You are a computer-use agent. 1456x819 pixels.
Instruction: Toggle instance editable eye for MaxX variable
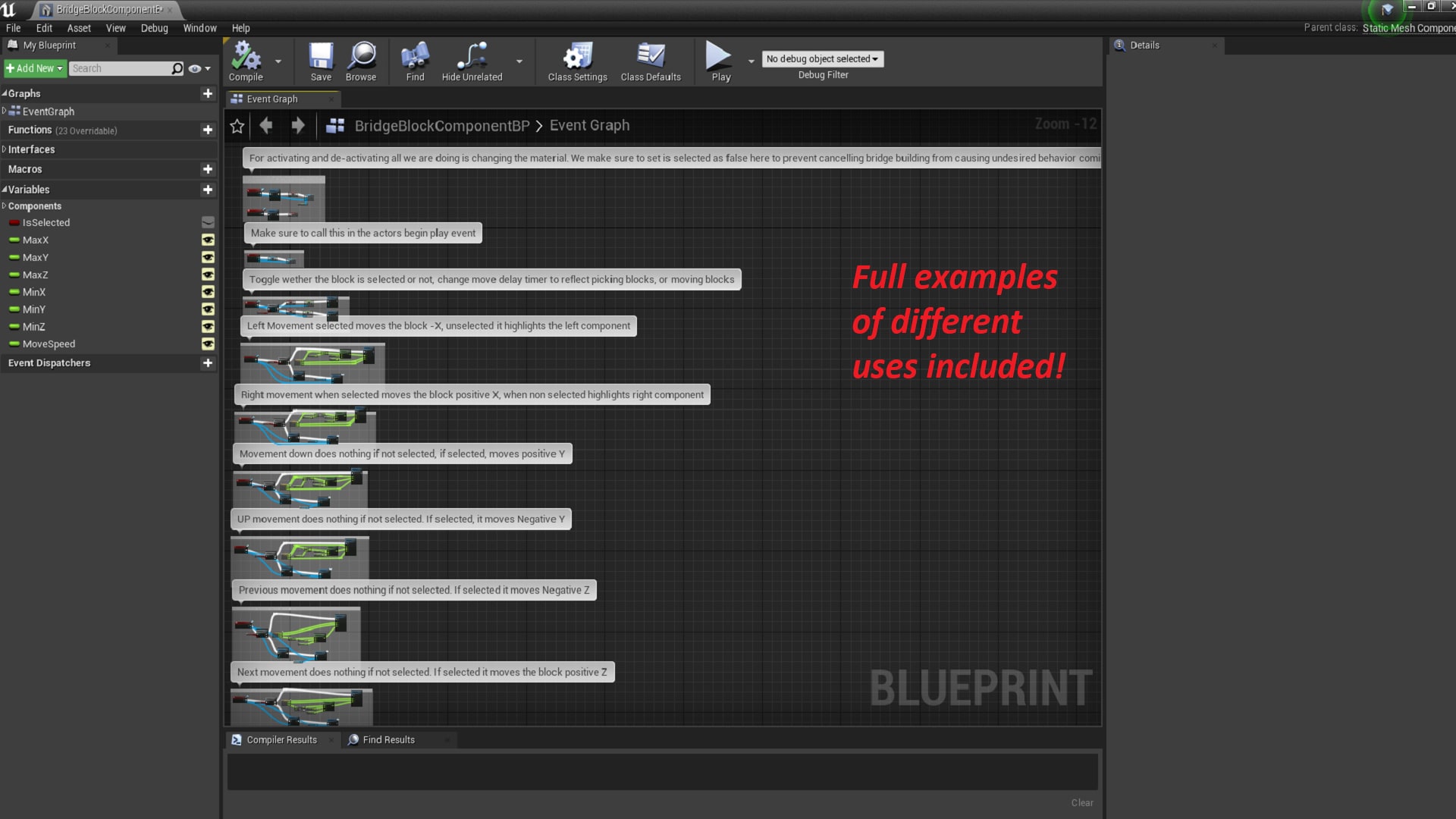209,240
